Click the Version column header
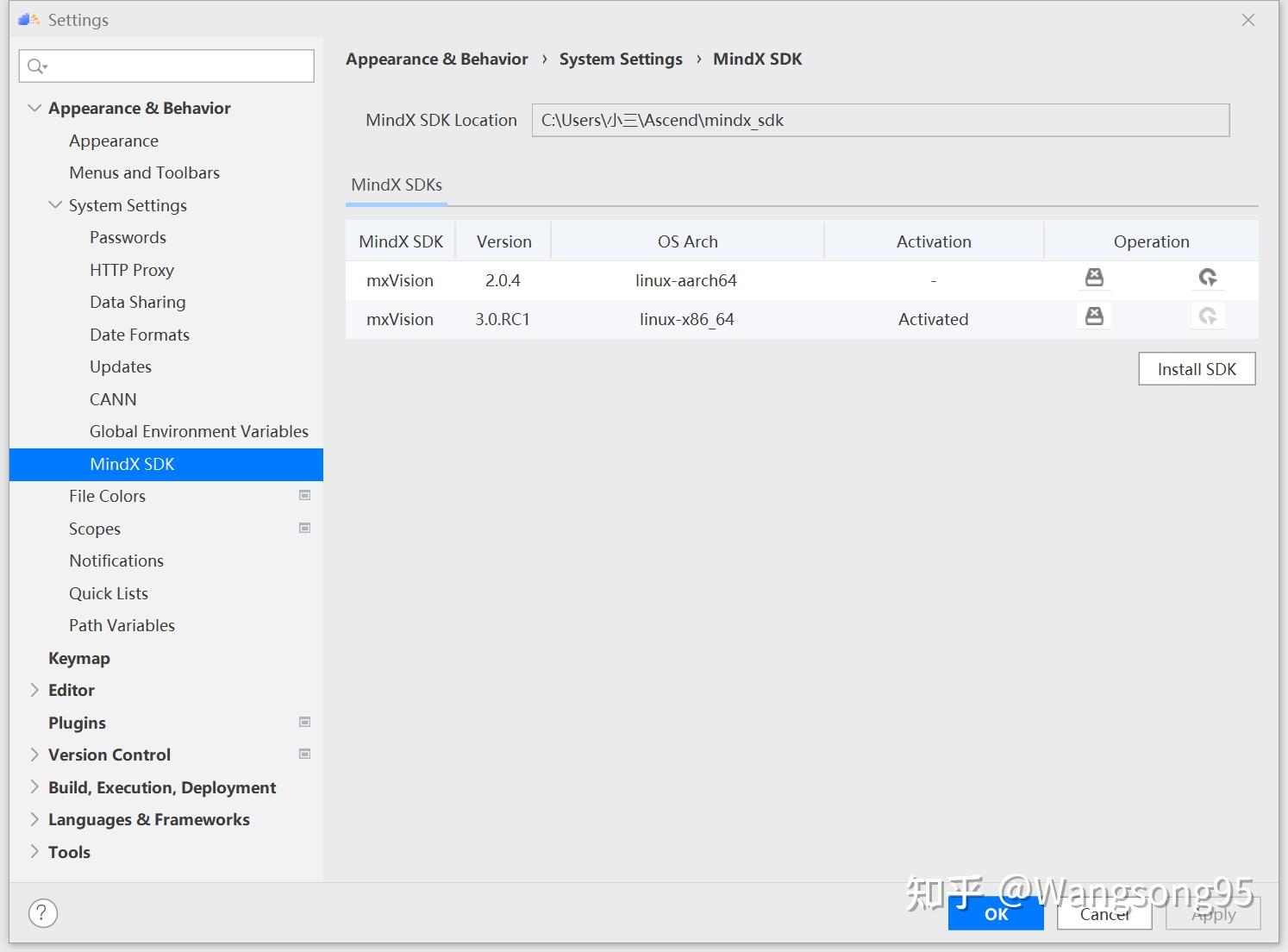Image resolution: width=1288 pixels, height=952 pixels. coord(503,241)
